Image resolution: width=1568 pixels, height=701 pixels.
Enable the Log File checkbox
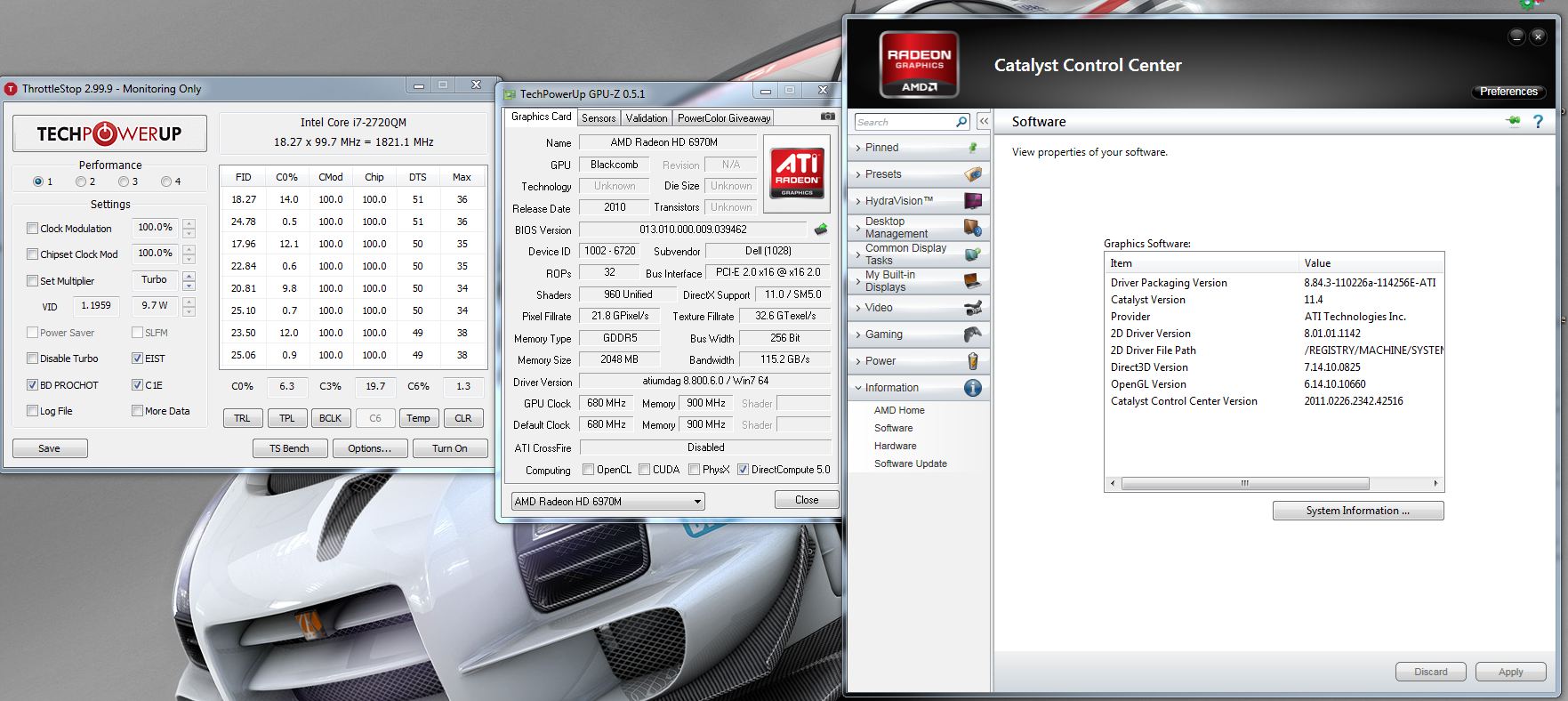33,411
